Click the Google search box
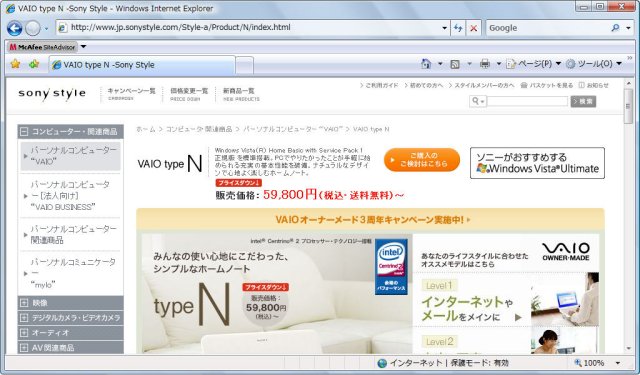The image size is (640, 375). (547, 28)
